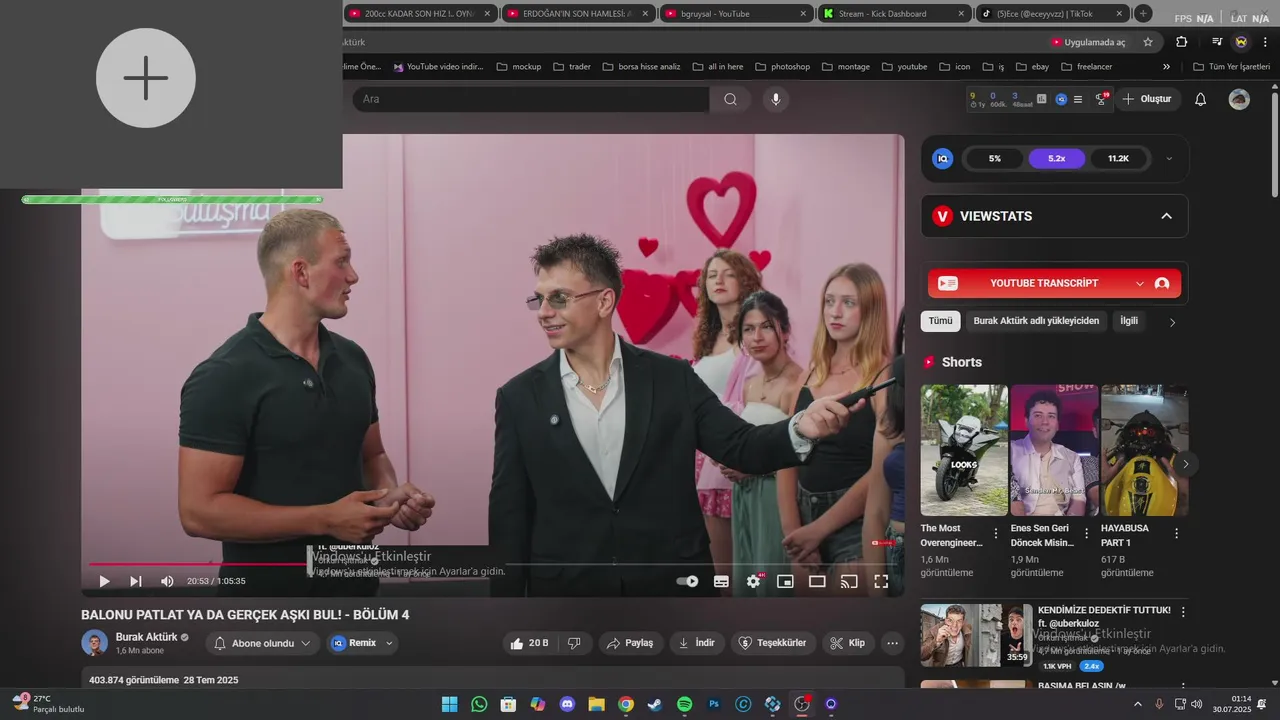Expand the IQ stats row chevron
Image resolution: width=1280 pixels, height=720 pixels.
coord(1169,158)
